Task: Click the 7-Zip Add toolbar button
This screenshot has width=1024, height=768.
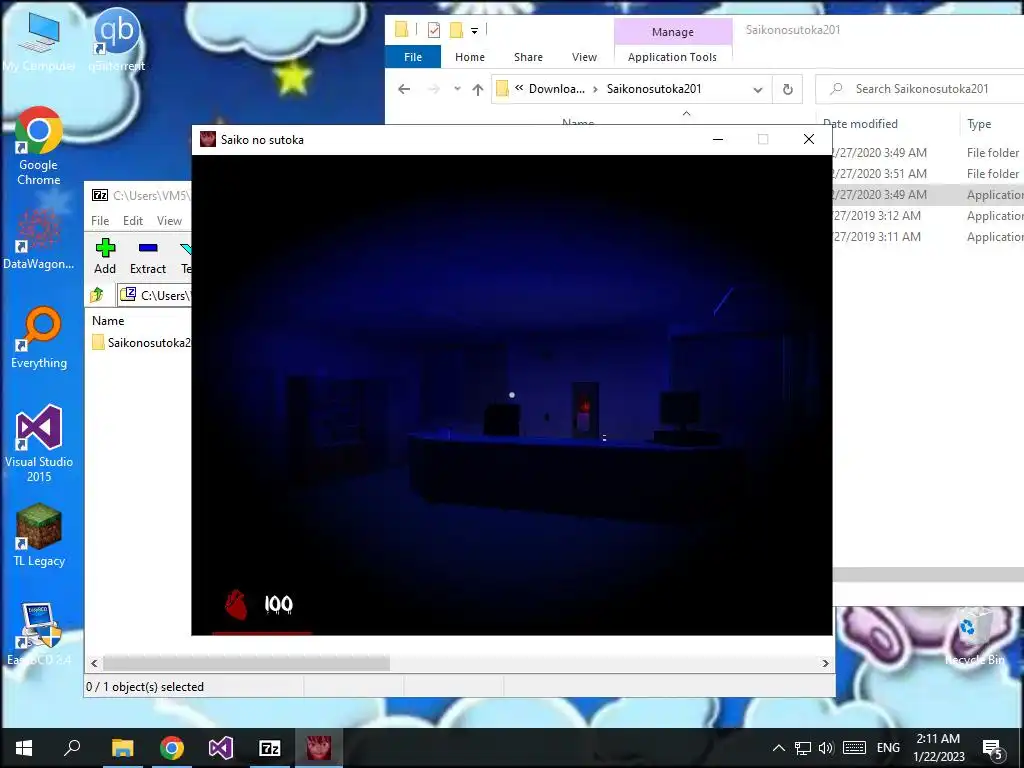Action: tap(104, 257)
